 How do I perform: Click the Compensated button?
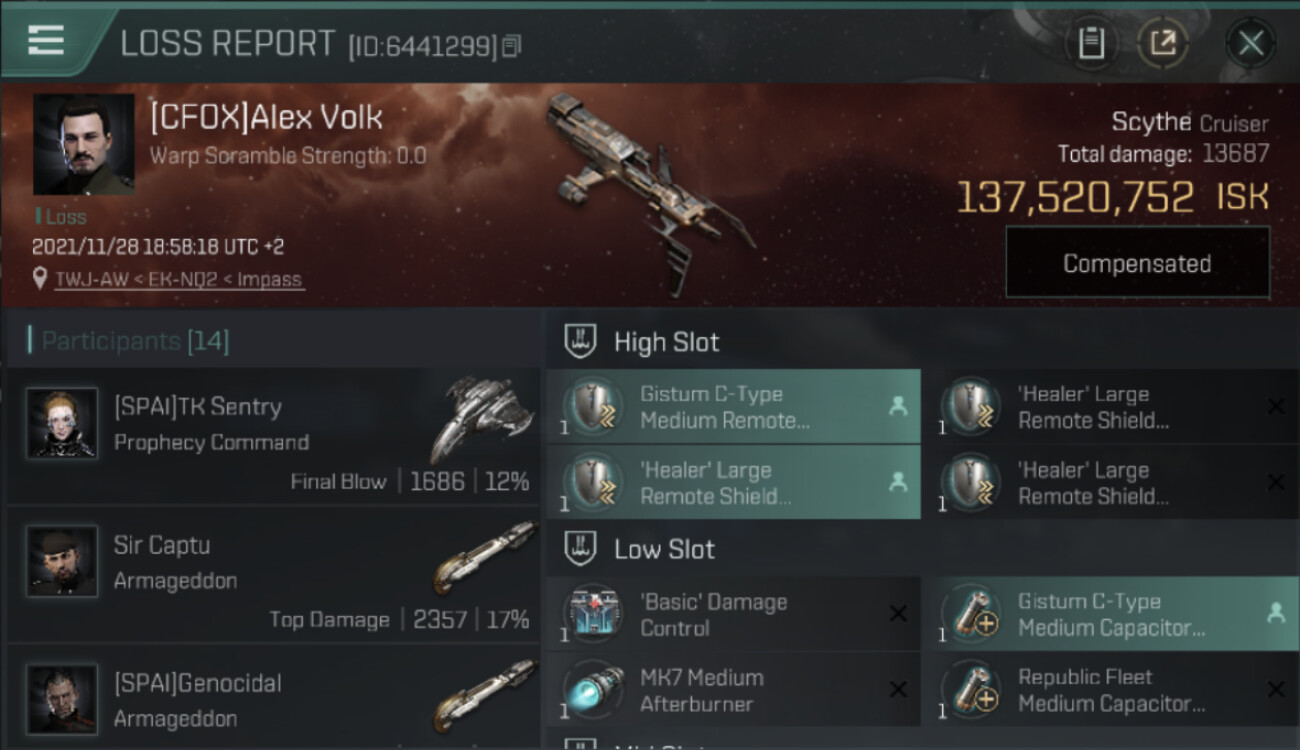click(x=1137, y=263)
